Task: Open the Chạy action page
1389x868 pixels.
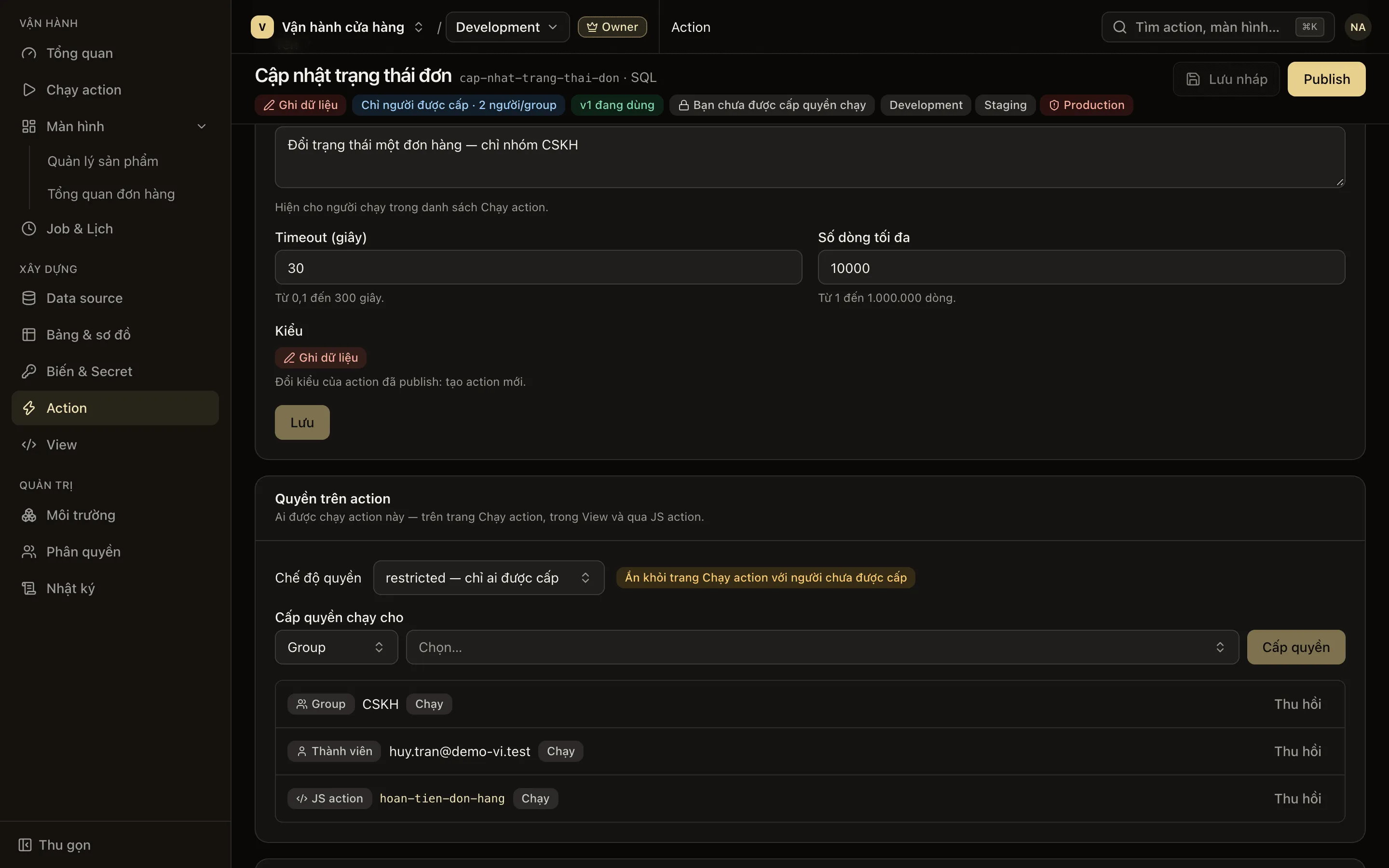Action: point(115,90)
